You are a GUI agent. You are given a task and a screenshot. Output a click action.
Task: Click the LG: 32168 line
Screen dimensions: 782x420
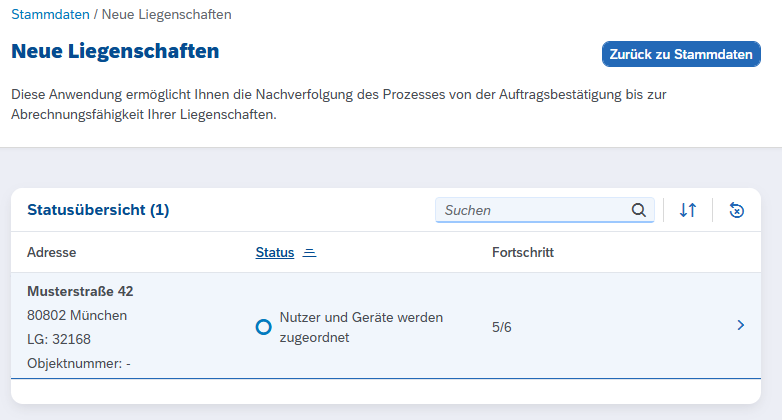(59, 340)
